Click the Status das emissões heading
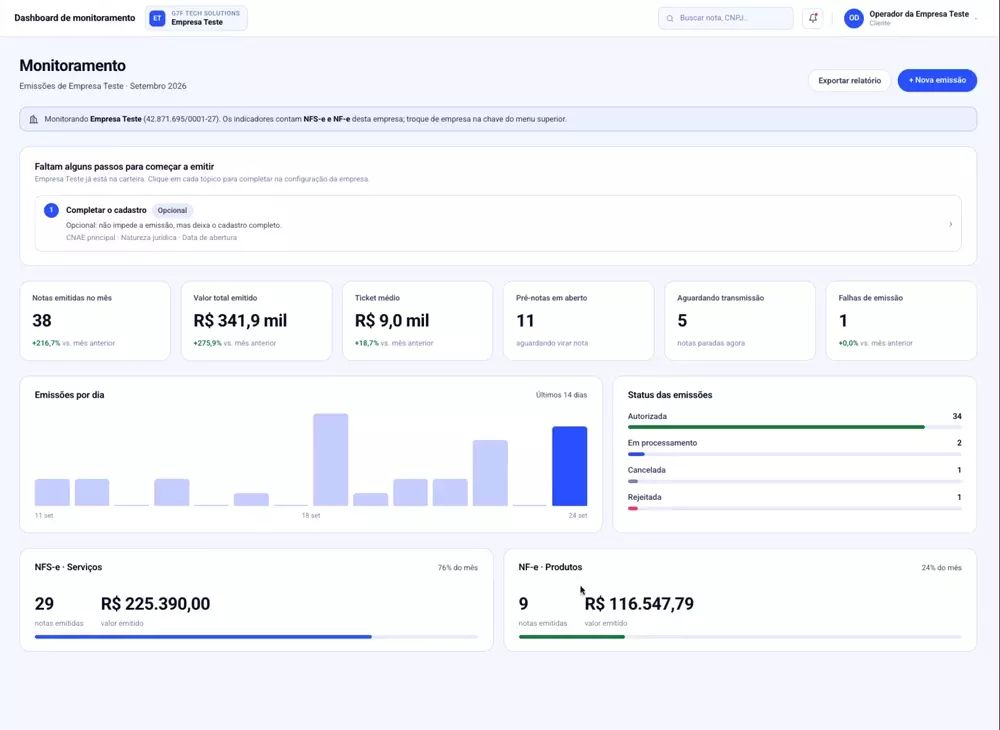The height and width of the screenshot is (730, 1000). pyautogui.click(x=670, y=395)
